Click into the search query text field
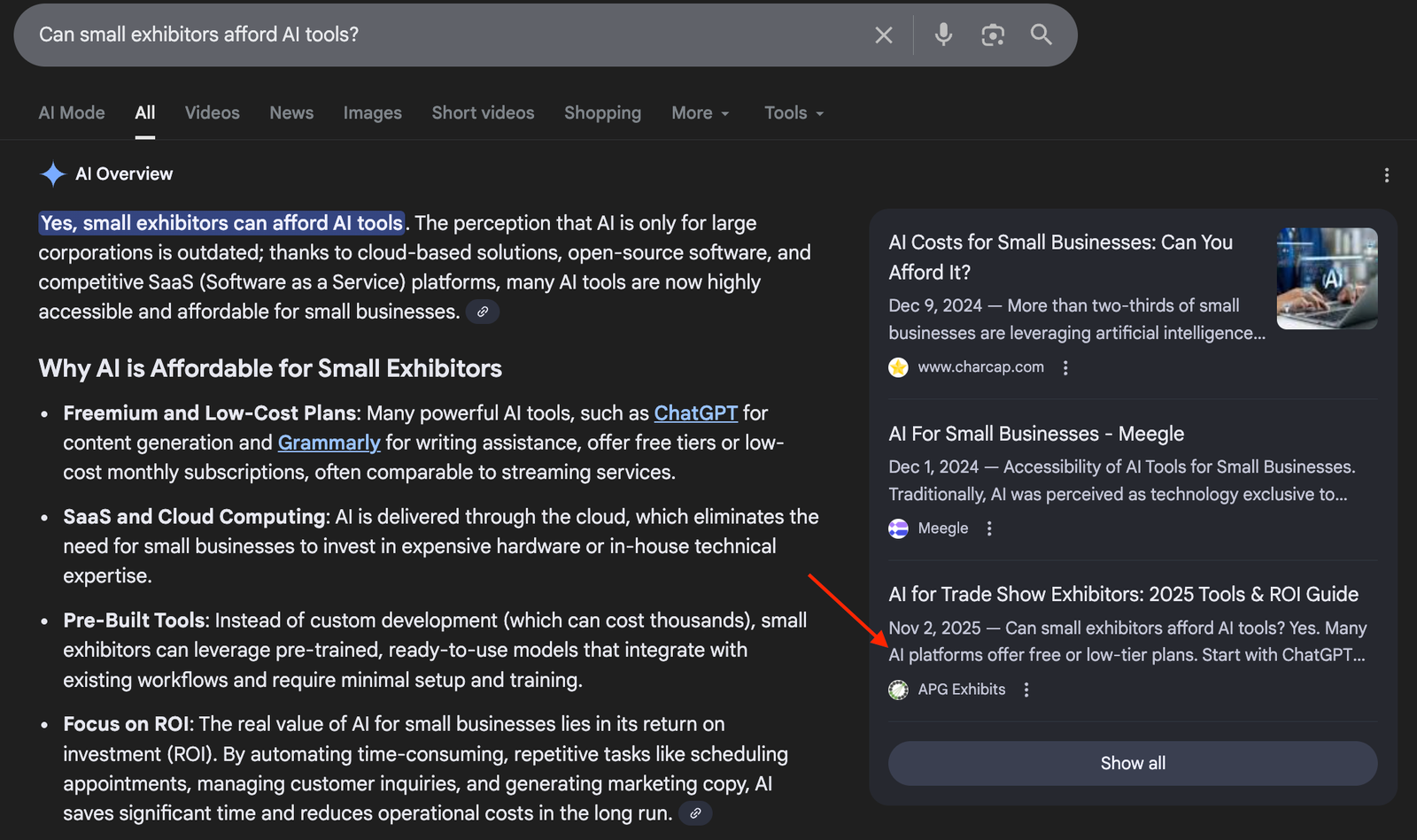This screenshot has width=1417, height=840. click(x=443, y=35)
